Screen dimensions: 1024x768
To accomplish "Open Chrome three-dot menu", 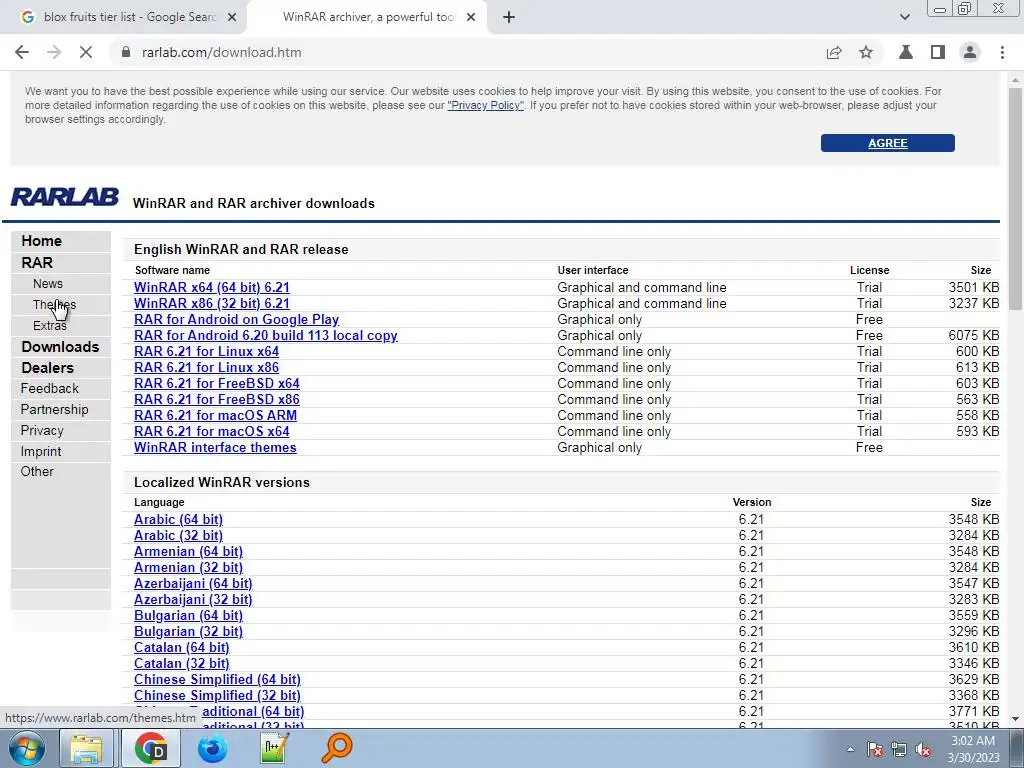I will [1002, 52].
